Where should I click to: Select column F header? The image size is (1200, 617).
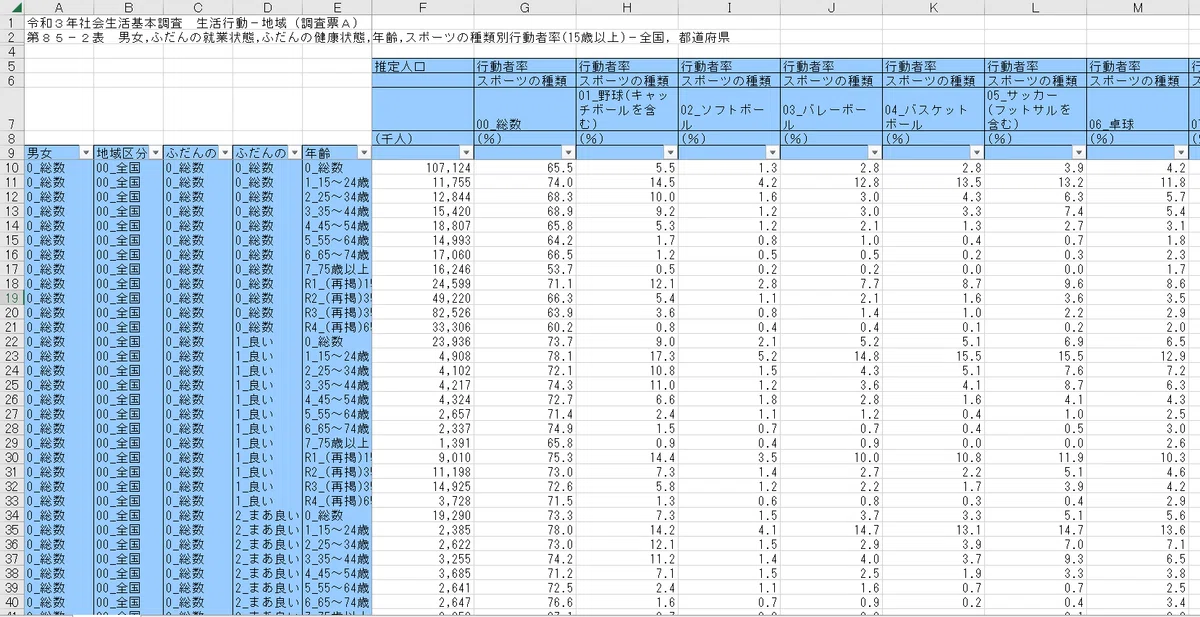pyautogui.click(x=423, y=8)
